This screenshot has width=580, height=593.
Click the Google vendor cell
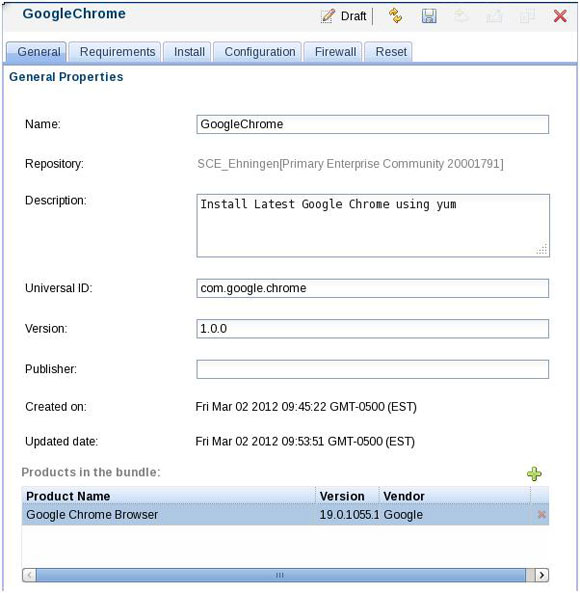pyautogui.click(x=403, y=515)
